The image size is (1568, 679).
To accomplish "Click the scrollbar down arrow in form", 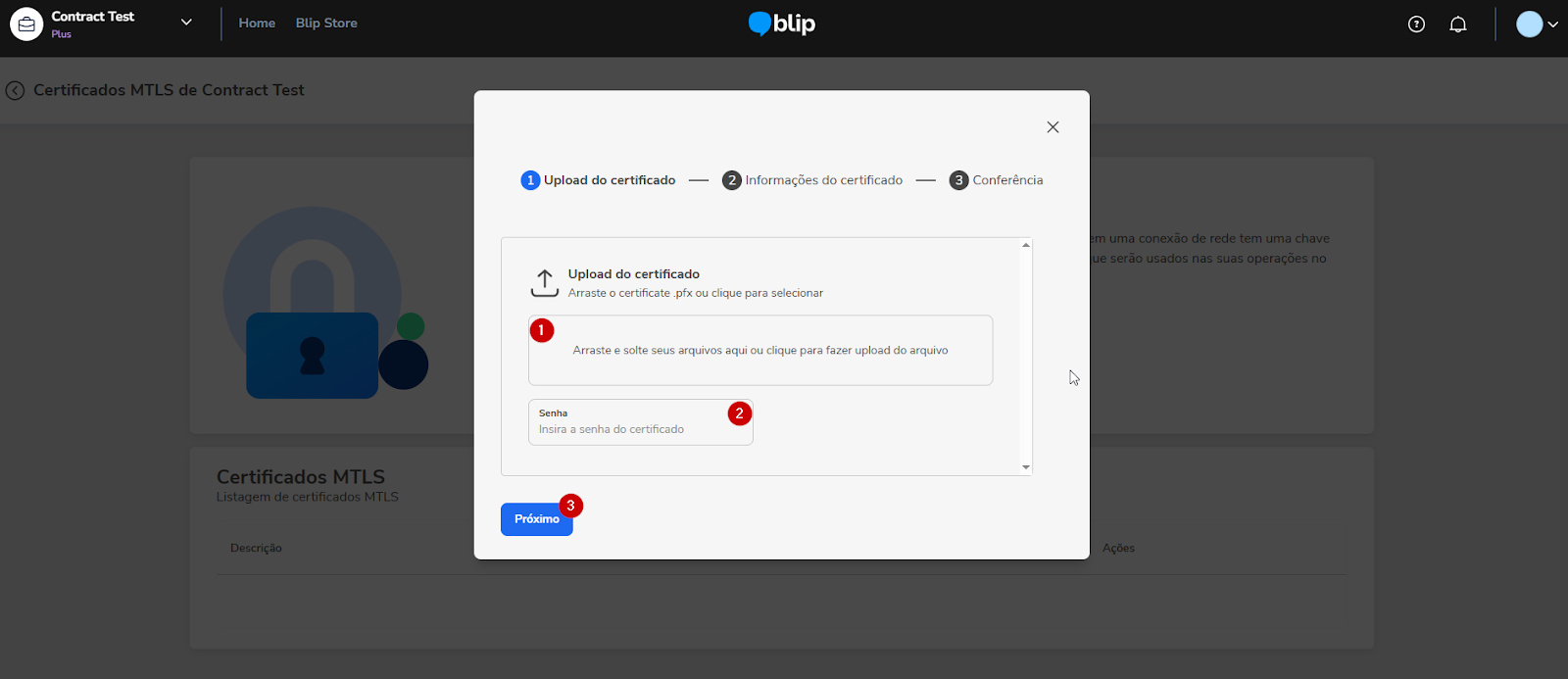I will click(1026, 467).
